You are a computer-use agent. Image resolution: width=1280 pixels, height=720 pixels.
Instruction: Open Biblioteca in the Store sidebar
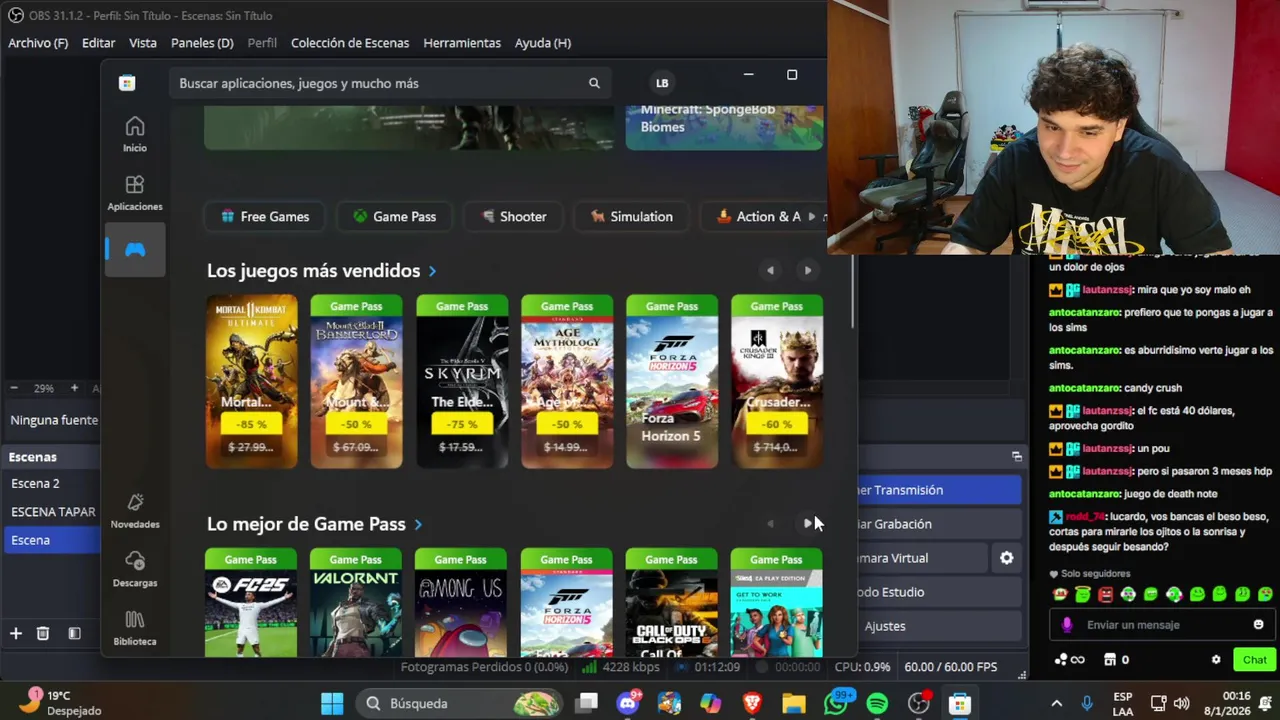(134, 628)
